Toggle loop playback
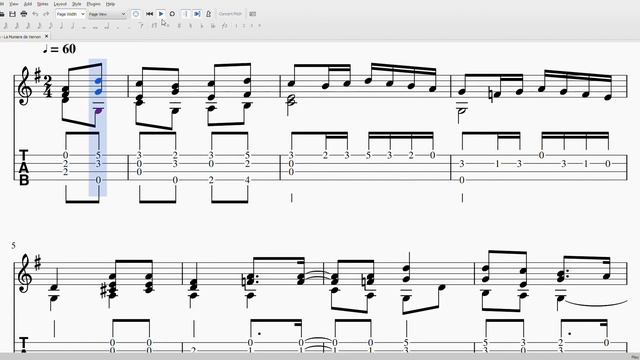The width and height of the screenshot is (640, 360). click(x=172, y=14)
